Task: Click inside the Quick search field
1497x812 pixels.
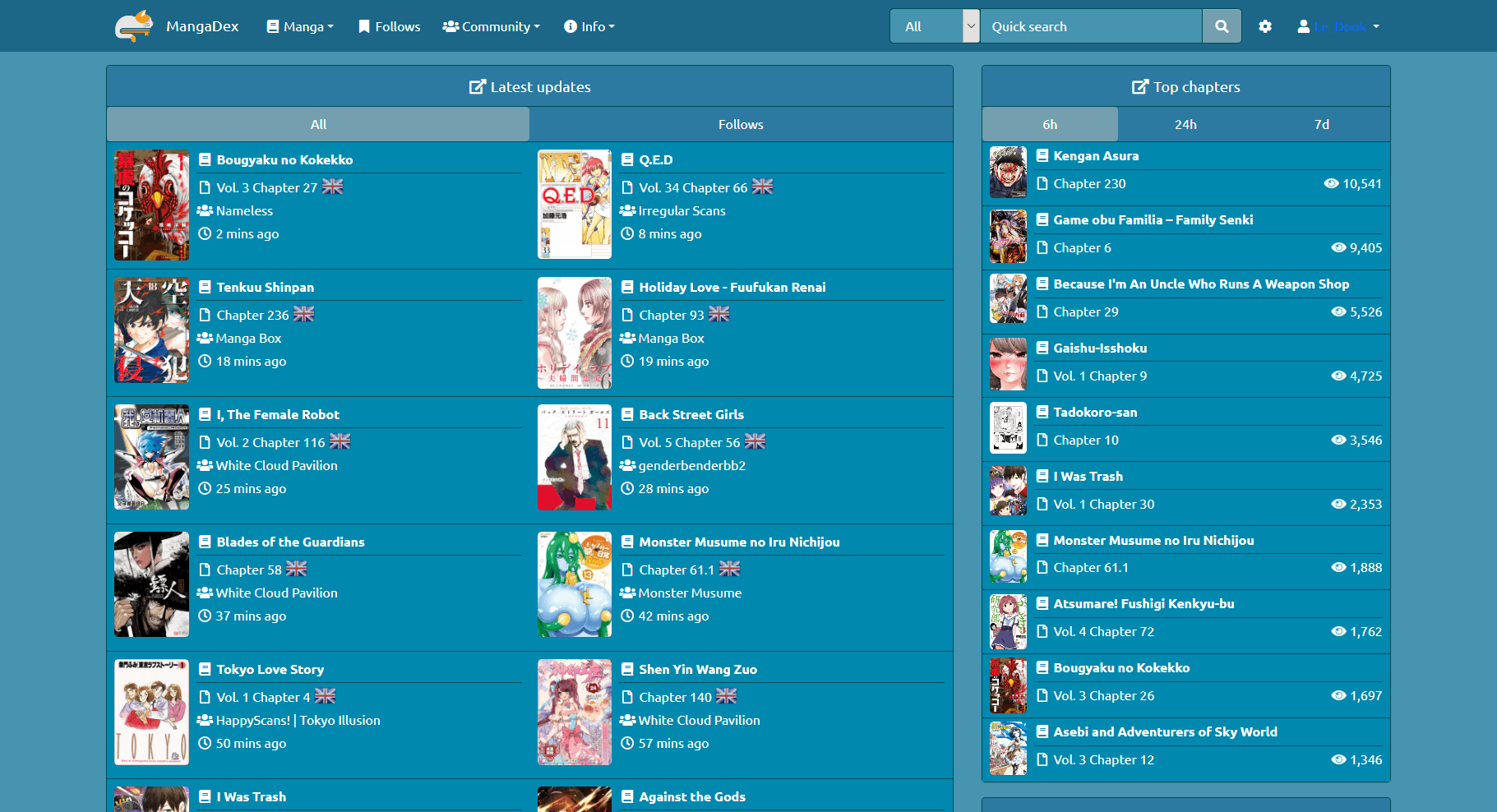Action: click(x=1089, y=25)
